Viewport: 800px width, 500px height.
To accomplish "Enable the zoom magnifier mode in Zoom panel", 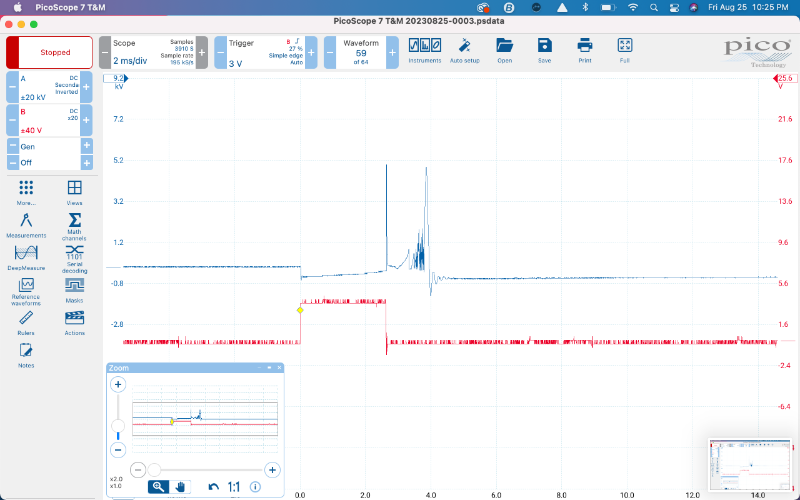I will coord(158,487).
